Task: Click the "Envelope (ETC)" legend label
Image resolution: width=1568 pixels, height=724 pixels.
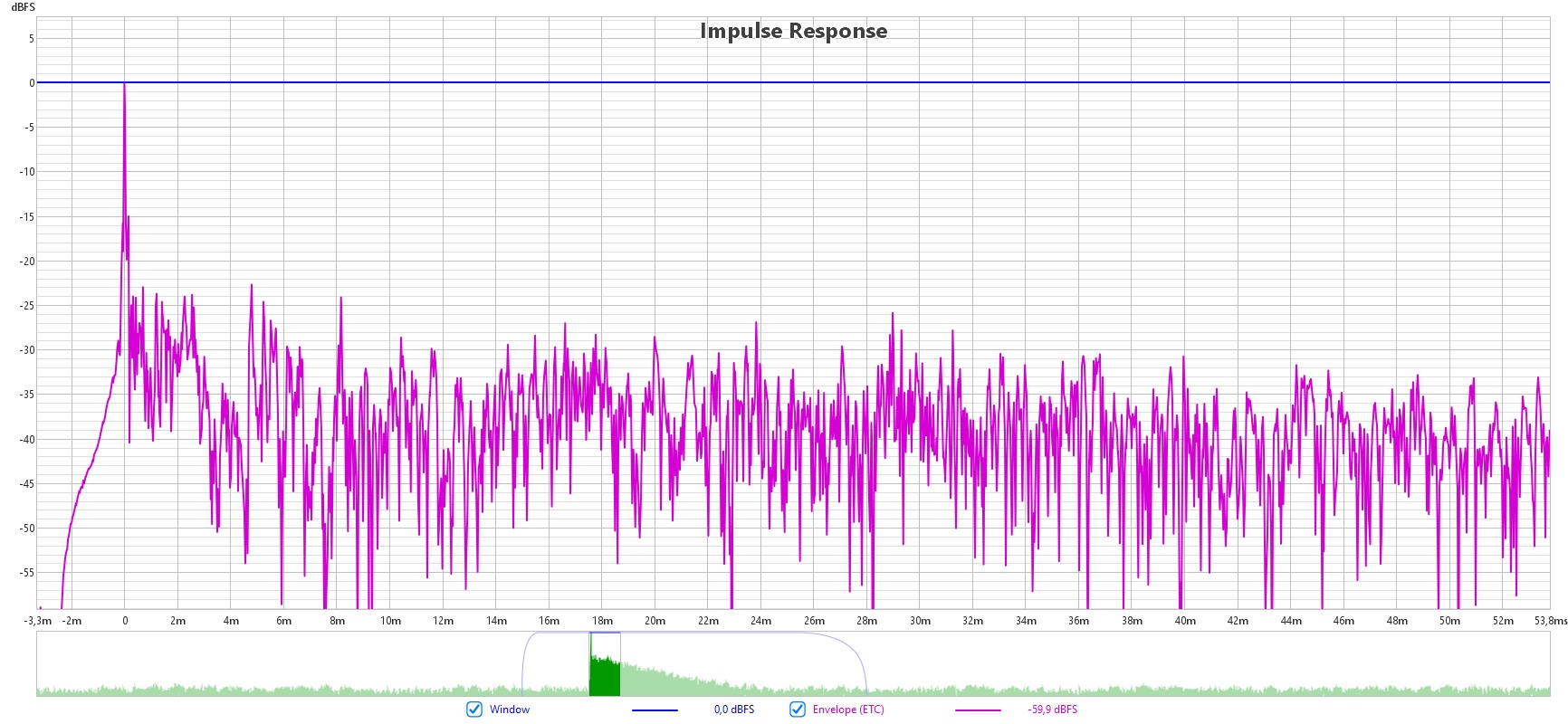Action: (848, 710)
